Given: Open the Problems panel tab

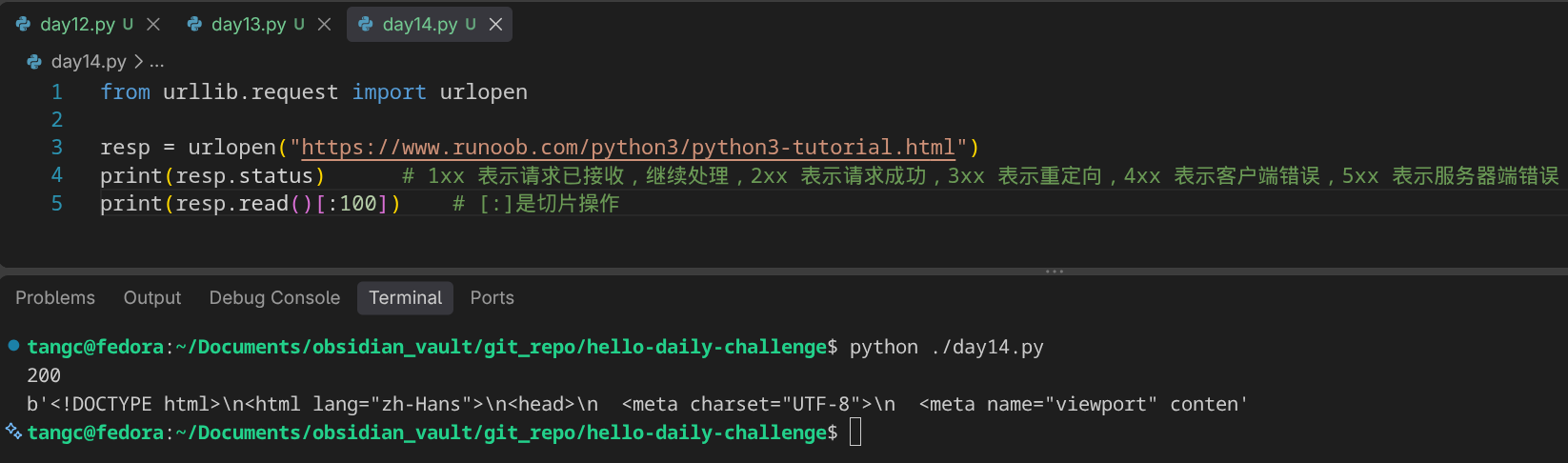Looking at the screenshot, I should click(x=55, y=298).
